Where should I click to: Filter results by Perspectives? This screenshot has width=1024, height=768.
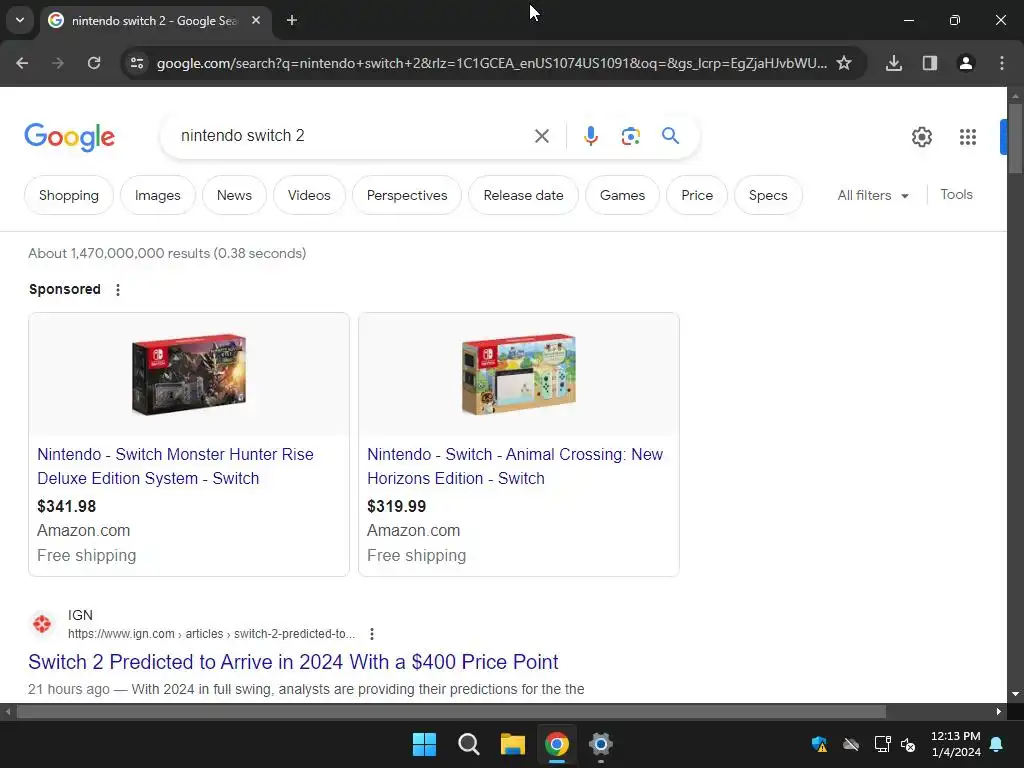pos(407,195)
